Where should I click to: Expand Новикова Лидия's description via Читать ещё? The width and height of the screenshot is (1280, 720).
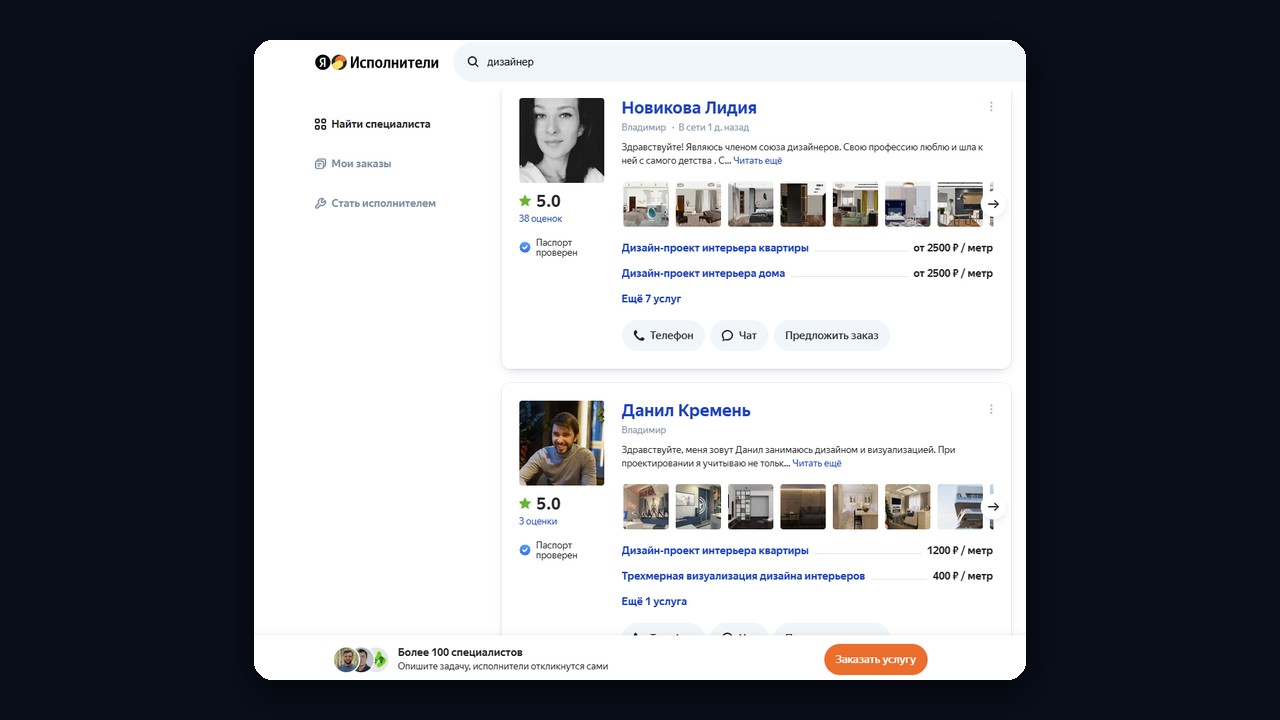pos(758,160)
